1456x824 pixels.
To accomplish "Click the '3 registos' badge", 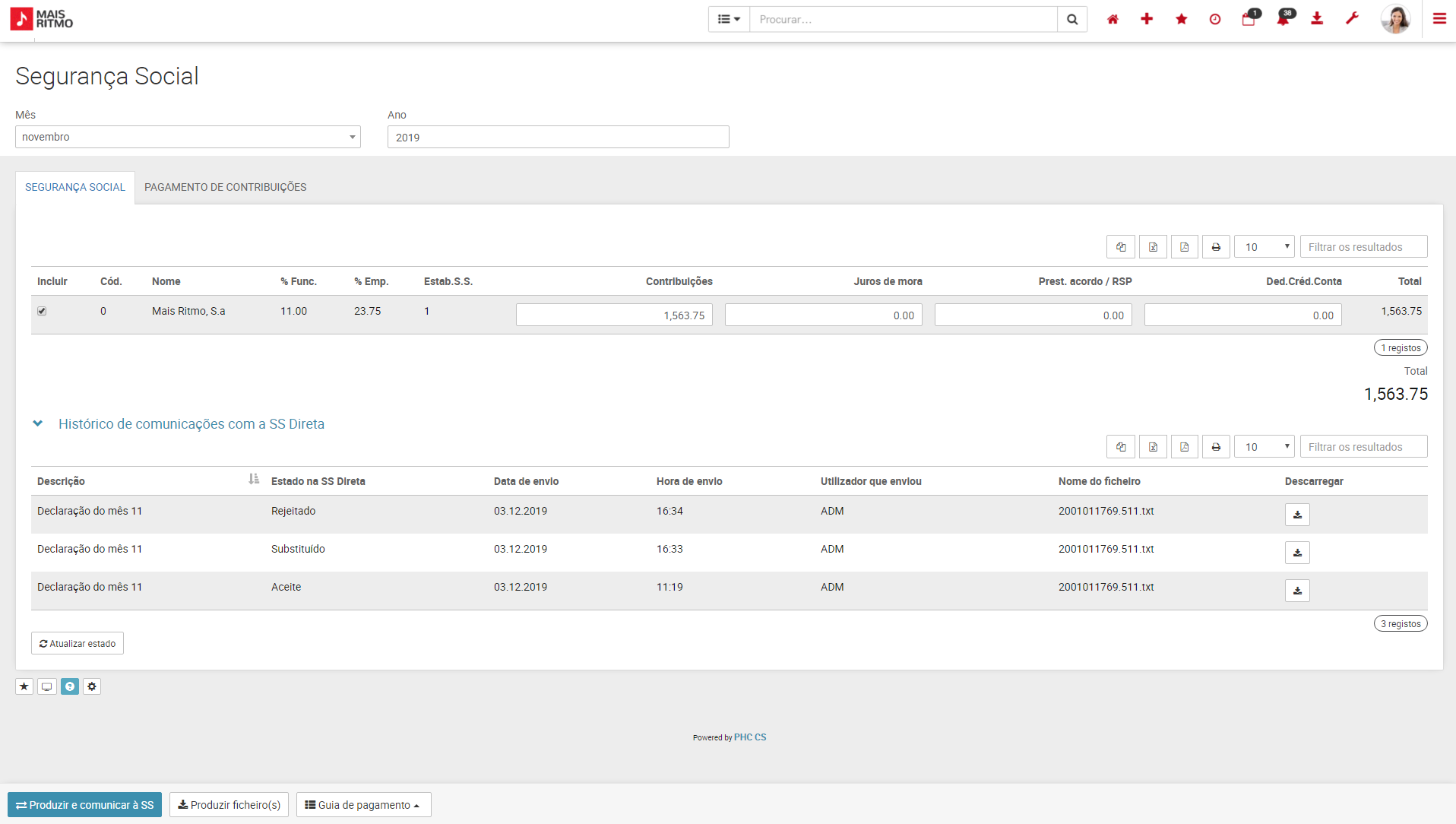I will [x=1401, y=623].
